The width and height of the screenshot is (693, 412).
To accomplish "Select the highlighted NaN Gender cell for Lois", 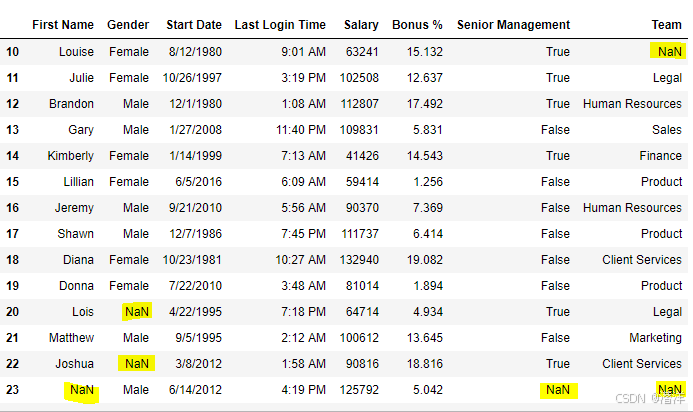I will 137,312.
